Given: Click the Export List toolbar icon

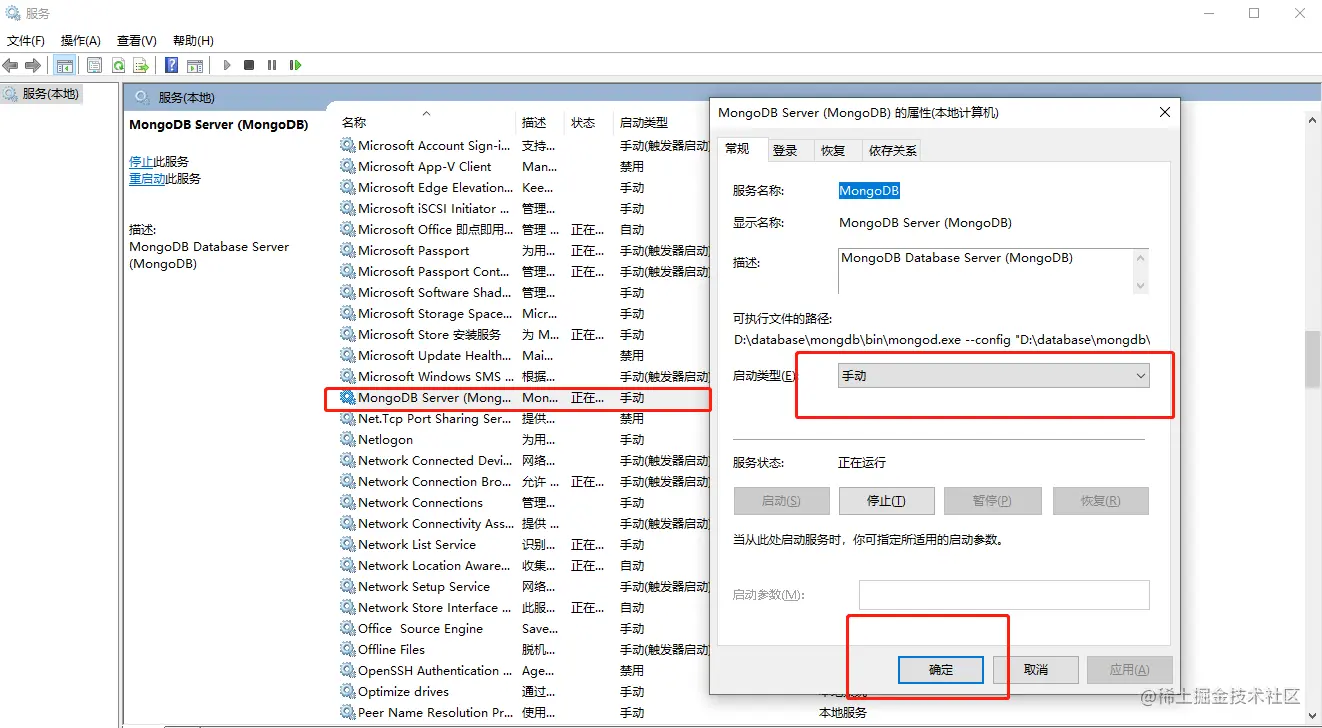Looking at the screenshot, I should (x=141, y=65).
